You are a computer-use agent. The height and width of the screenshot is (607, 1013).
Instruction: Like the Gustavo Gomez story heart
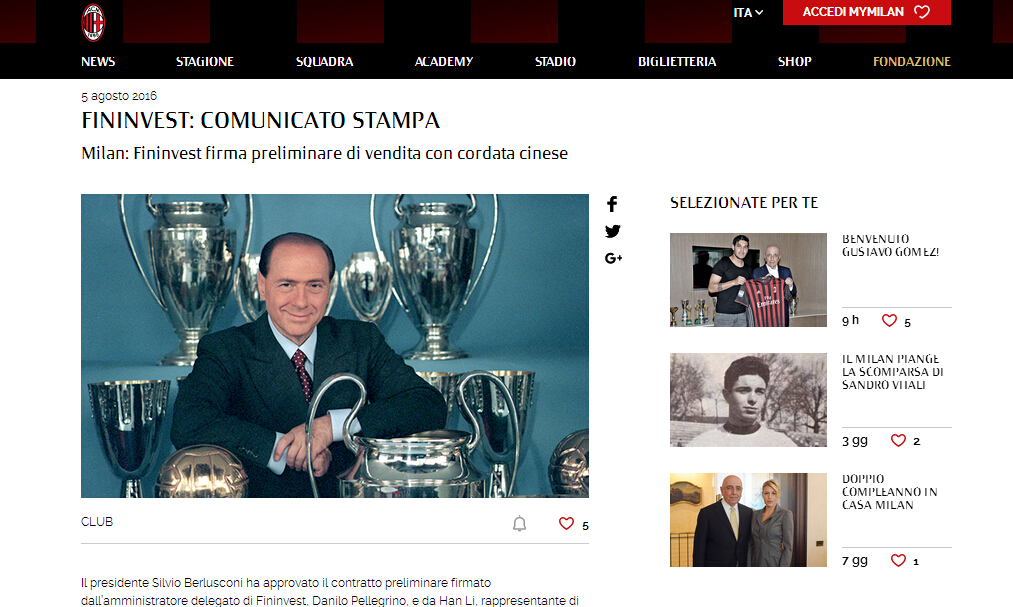(x=890, y=320)
